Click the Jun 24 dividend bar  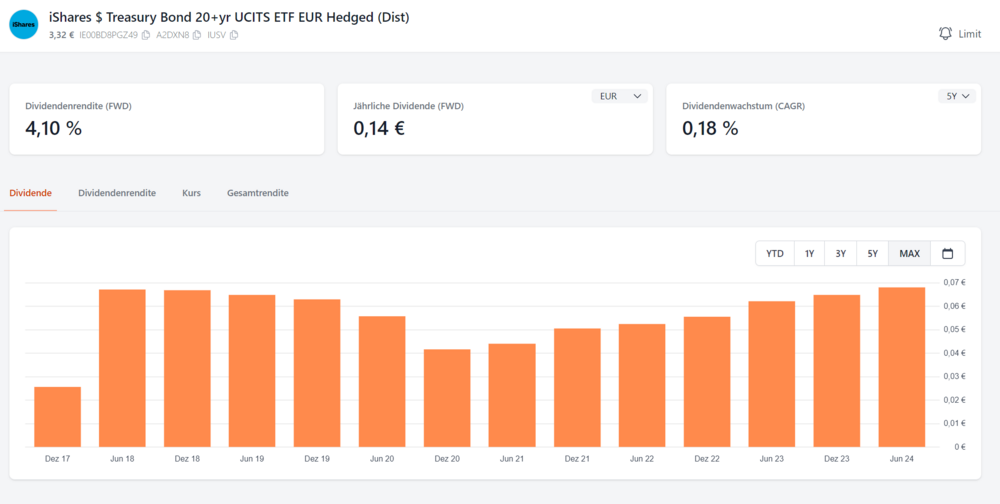point(902,367)
